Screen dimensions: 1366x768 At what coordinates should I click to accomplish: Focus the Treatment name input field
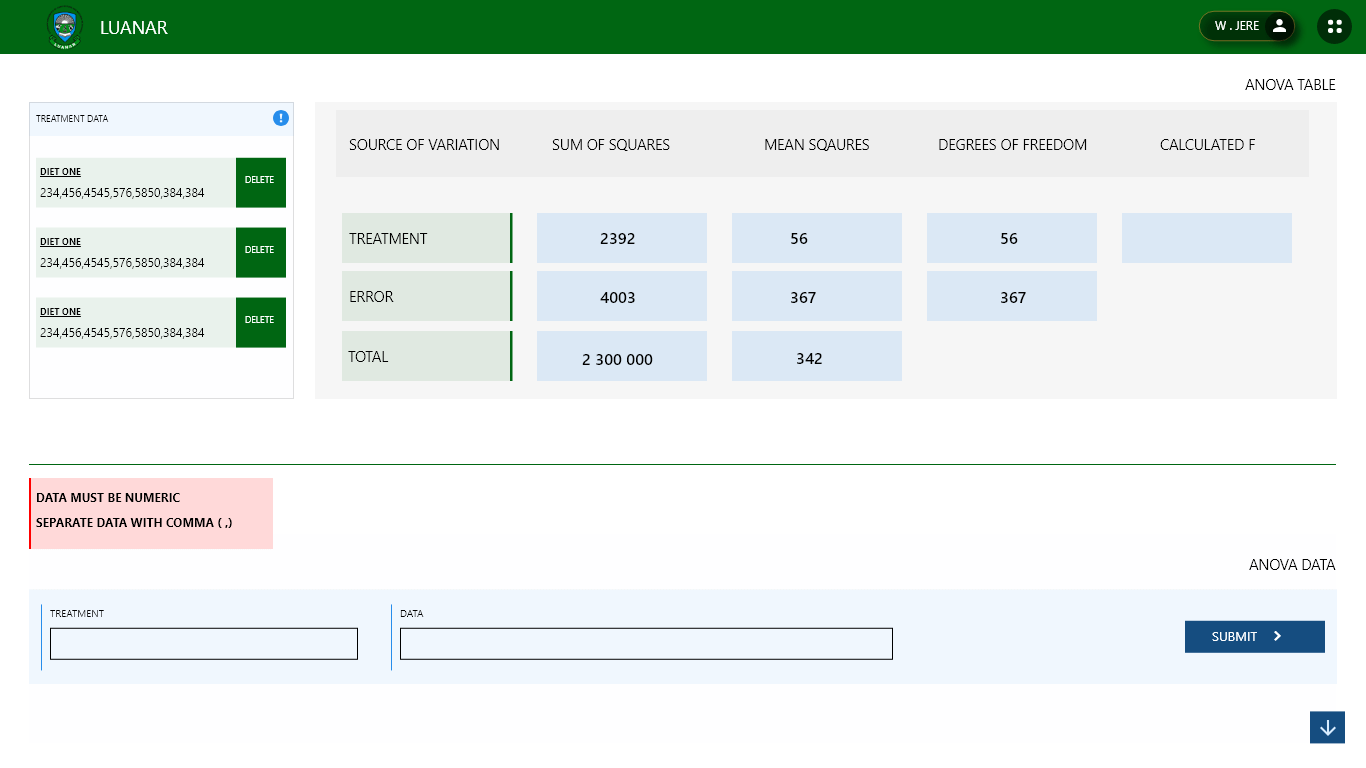coord(204,644)
